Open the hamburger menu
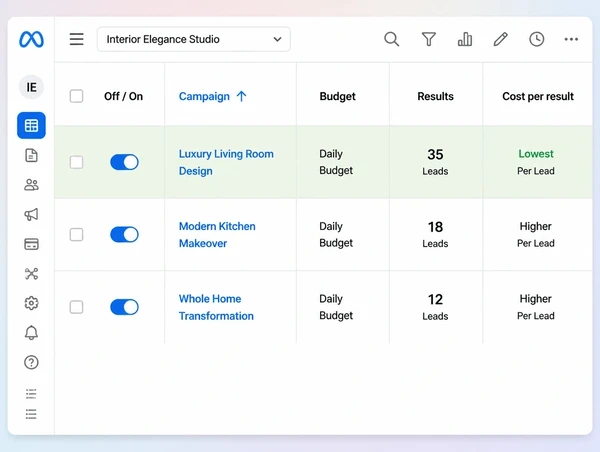This screenshot has height=452, width=600. click(77, 39)
